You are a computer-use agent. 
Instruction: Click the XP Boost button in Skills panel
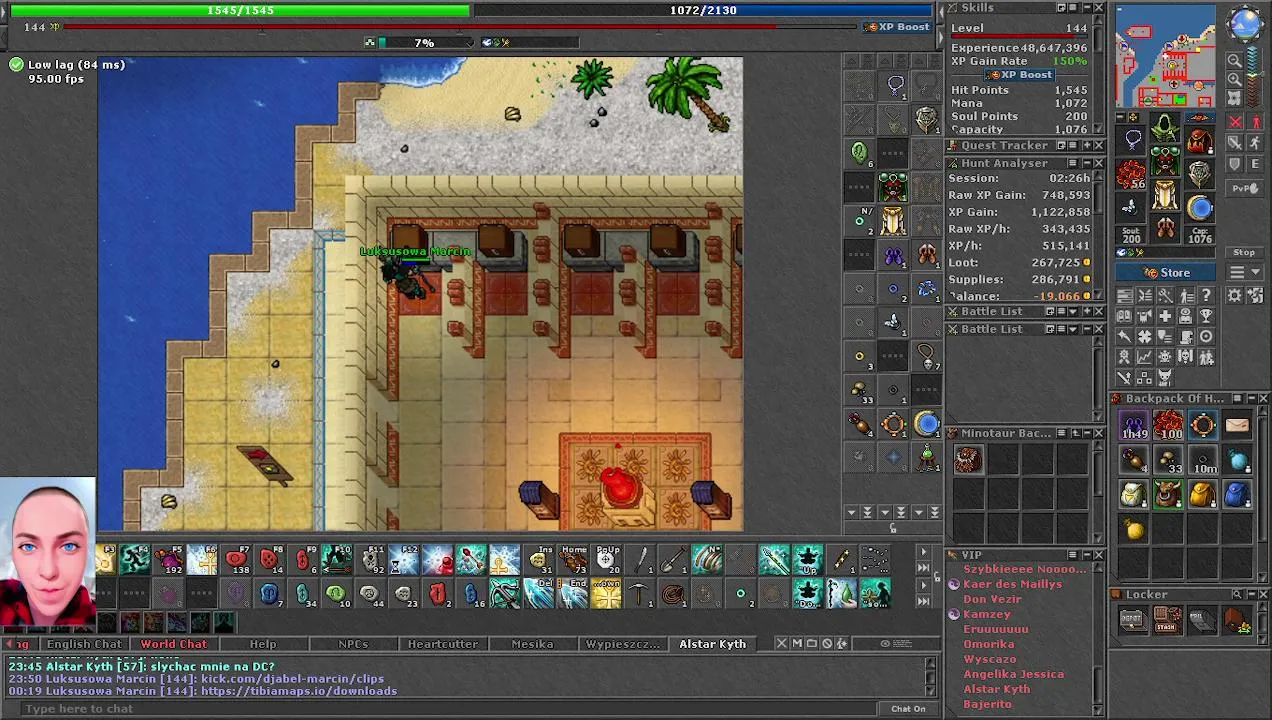coord(1019,75)
